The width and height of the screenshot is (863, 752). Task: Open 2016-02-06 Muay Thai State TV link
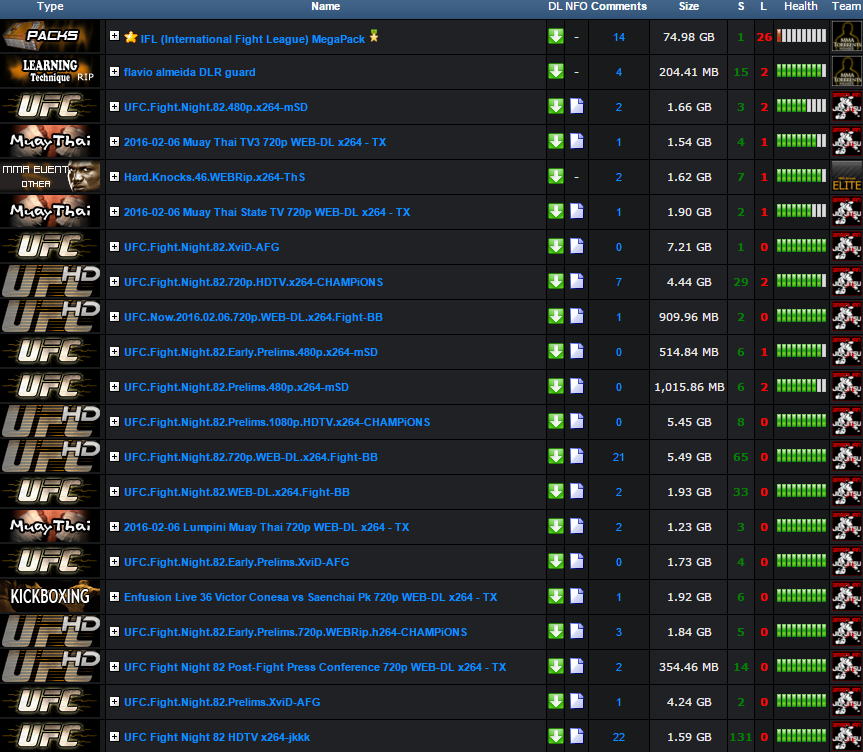pos(267,212)
